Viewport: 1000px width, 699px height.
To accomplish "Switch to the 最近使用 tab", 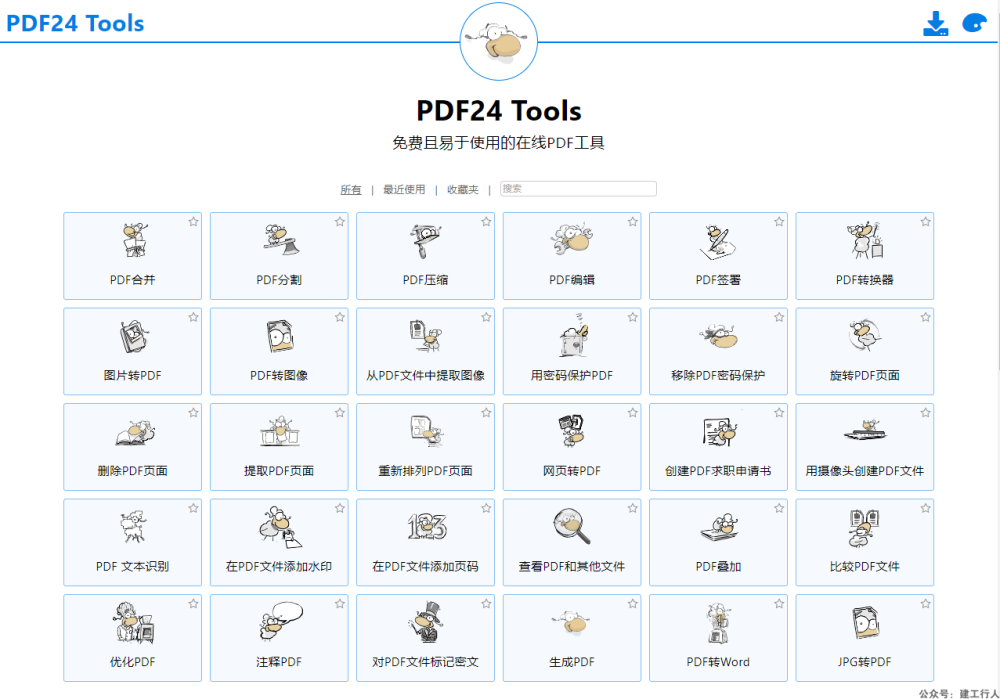I will pos(404,189).
